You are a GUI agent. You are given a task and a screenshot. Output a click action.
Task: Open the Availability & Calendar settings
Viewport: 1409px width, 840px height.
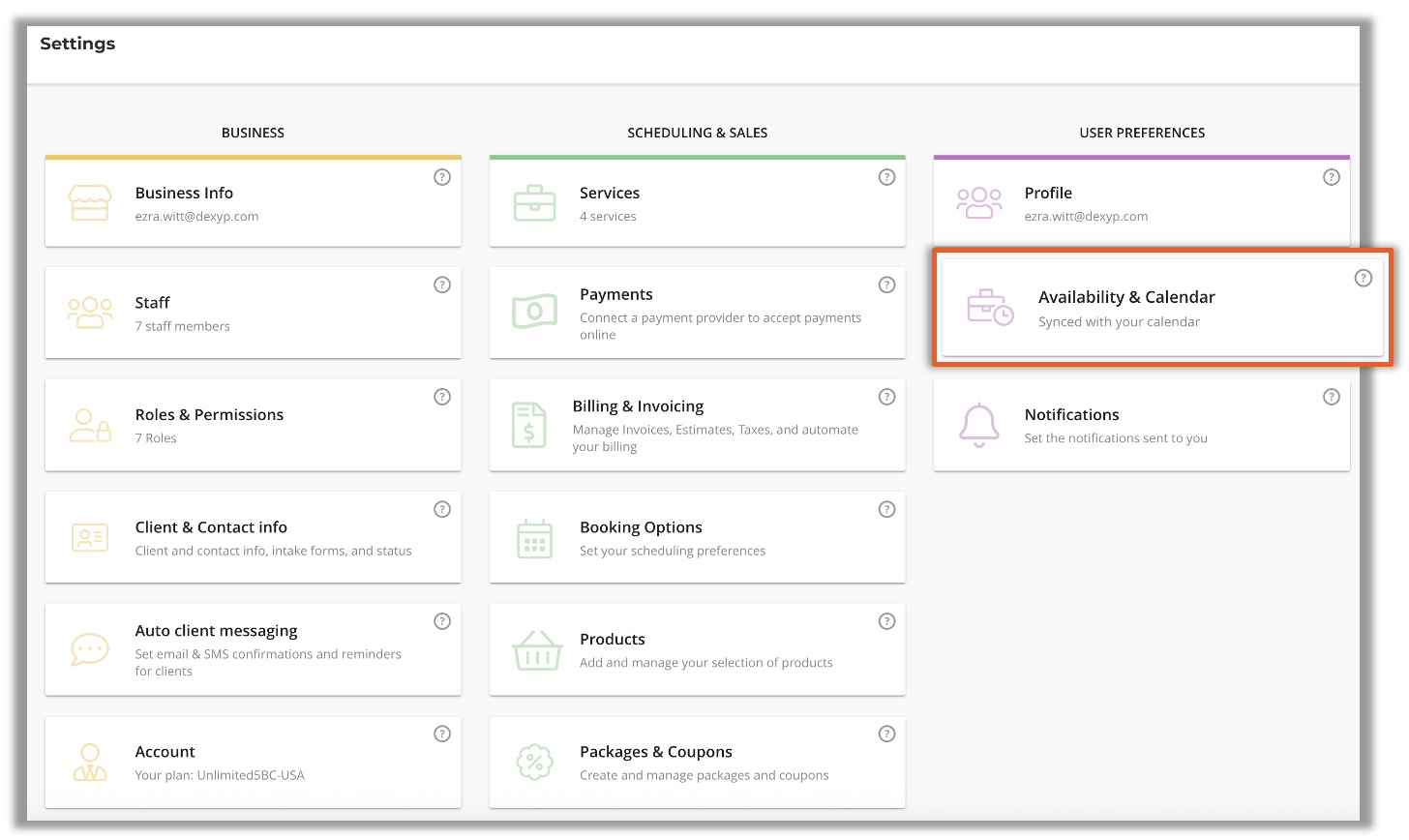click(1126, 298)
